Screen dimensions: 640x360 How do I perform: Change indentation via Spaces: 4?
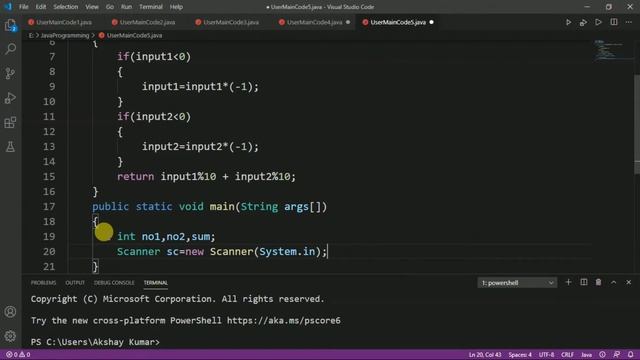[x=520, y=355]
